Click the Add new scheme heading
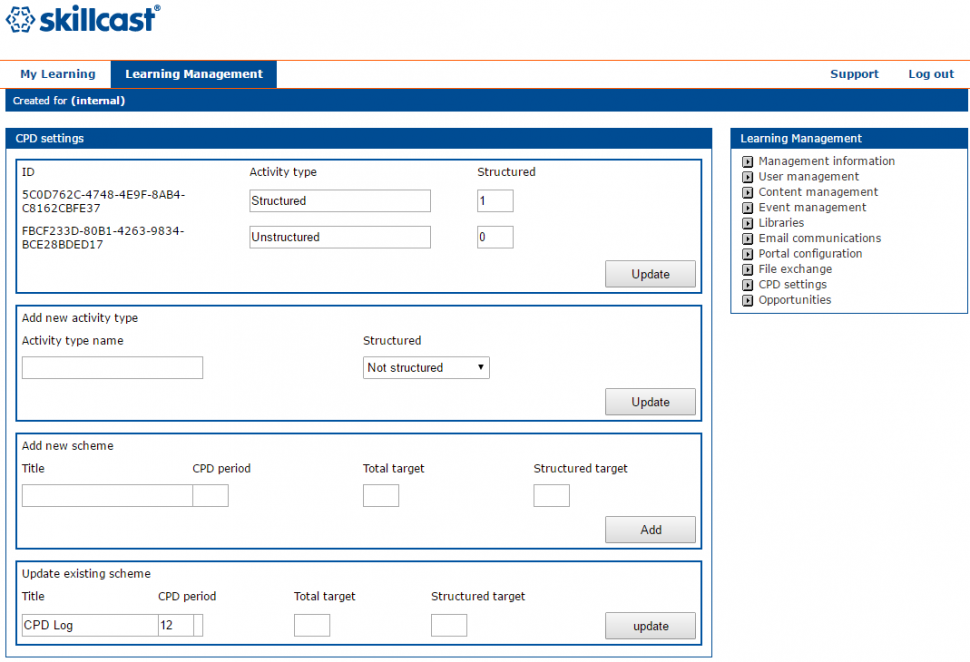 point(67,446)
